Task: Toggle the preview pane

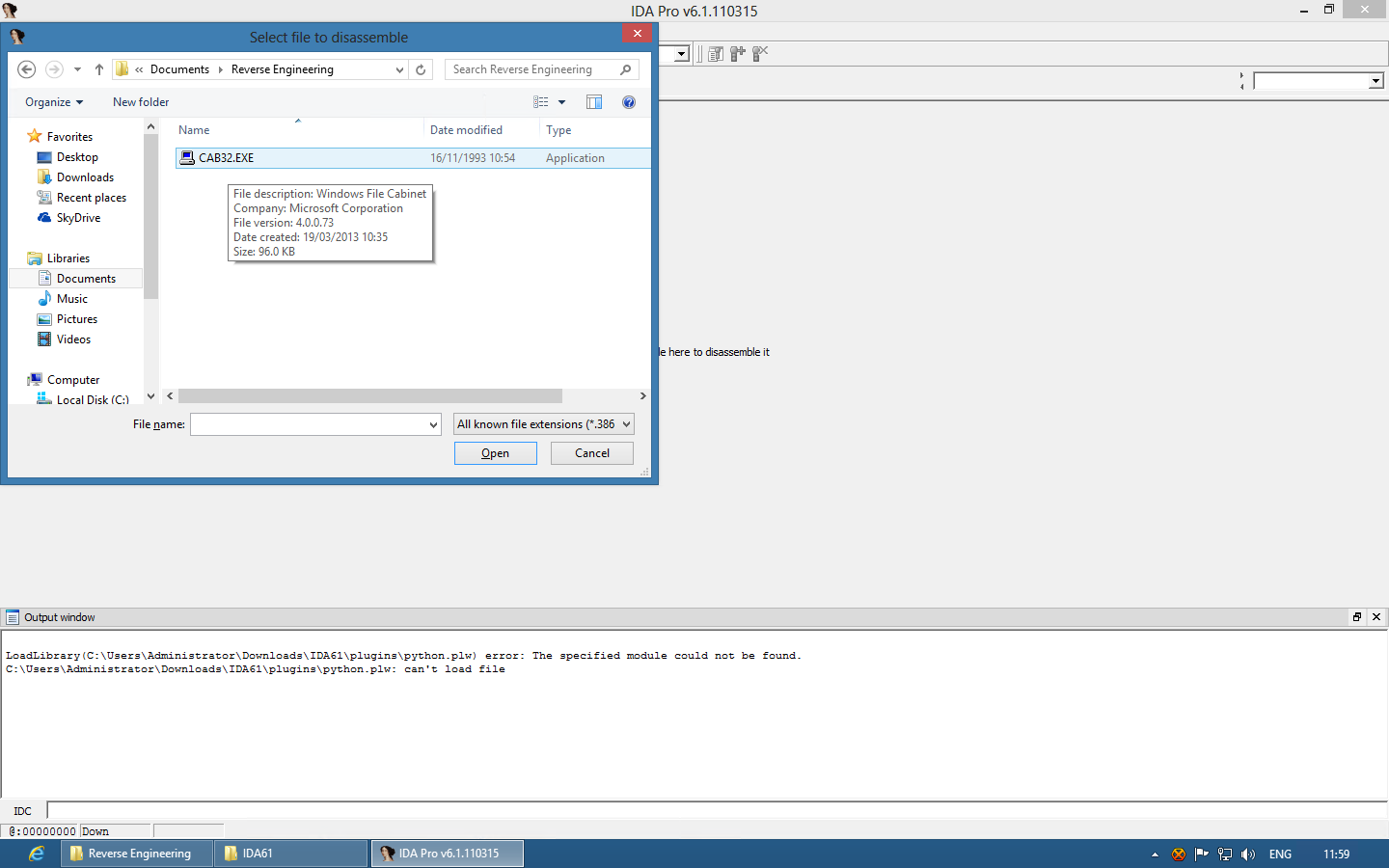Action: click(594, 102)
